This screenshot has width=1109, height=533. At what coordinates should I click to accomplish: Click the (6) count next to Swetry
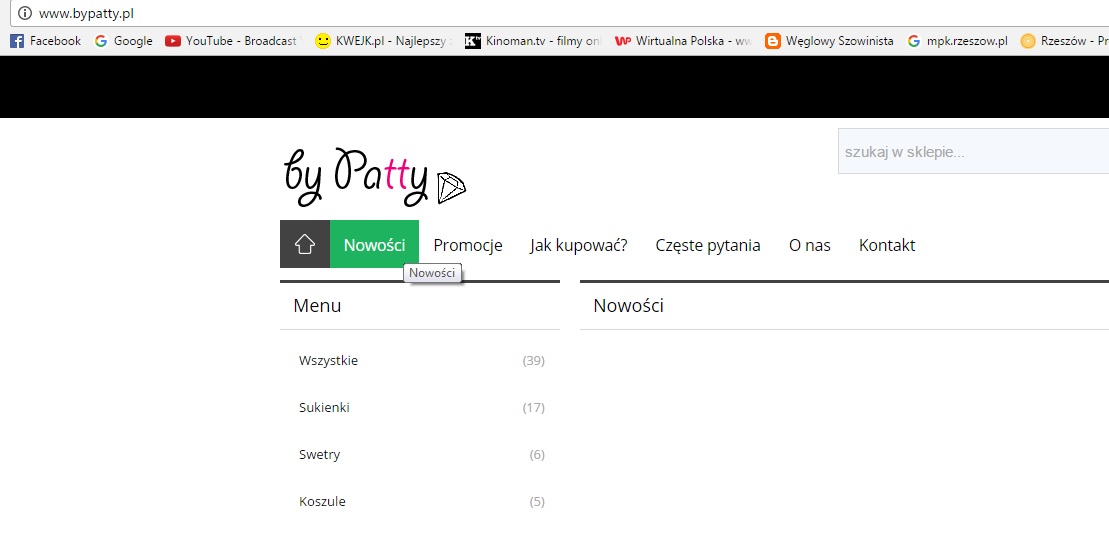click(538, 455)
